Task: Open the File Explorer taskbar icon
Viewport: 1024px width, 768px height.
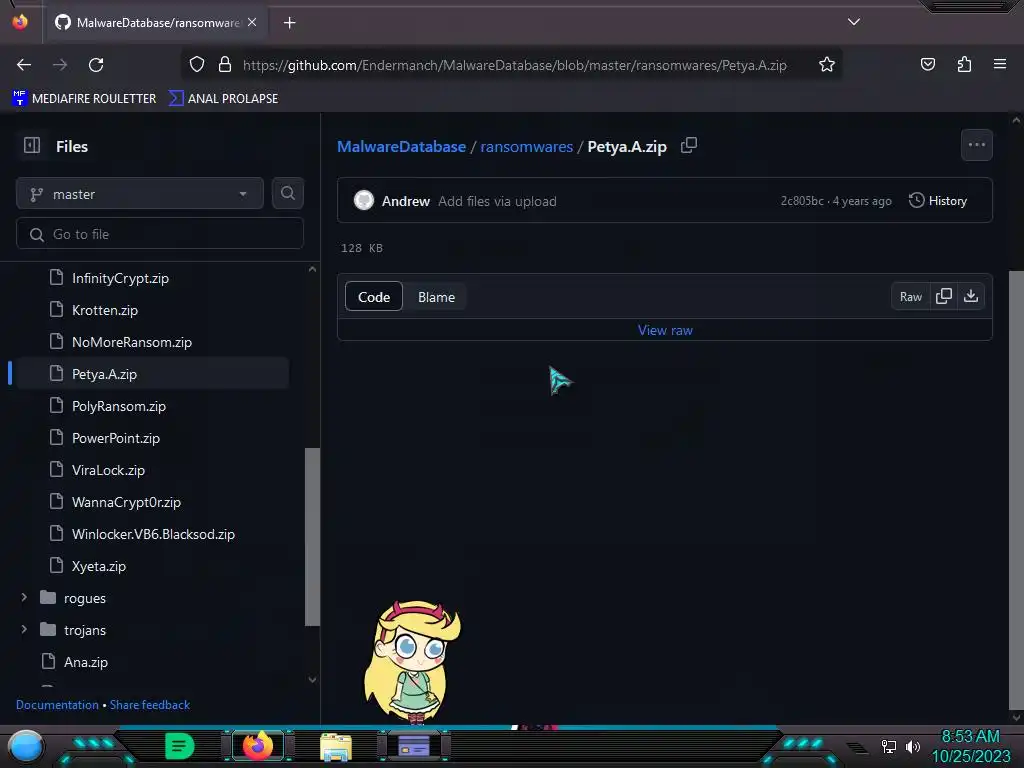Action: [336, 747]
